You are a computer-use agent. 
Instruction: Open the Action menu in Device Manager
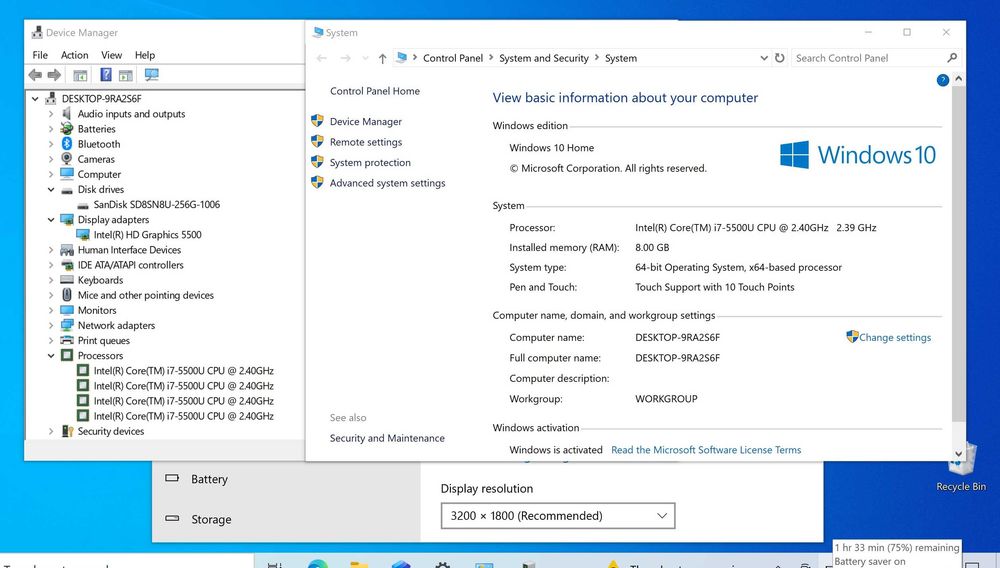click(x=75, y=55)
